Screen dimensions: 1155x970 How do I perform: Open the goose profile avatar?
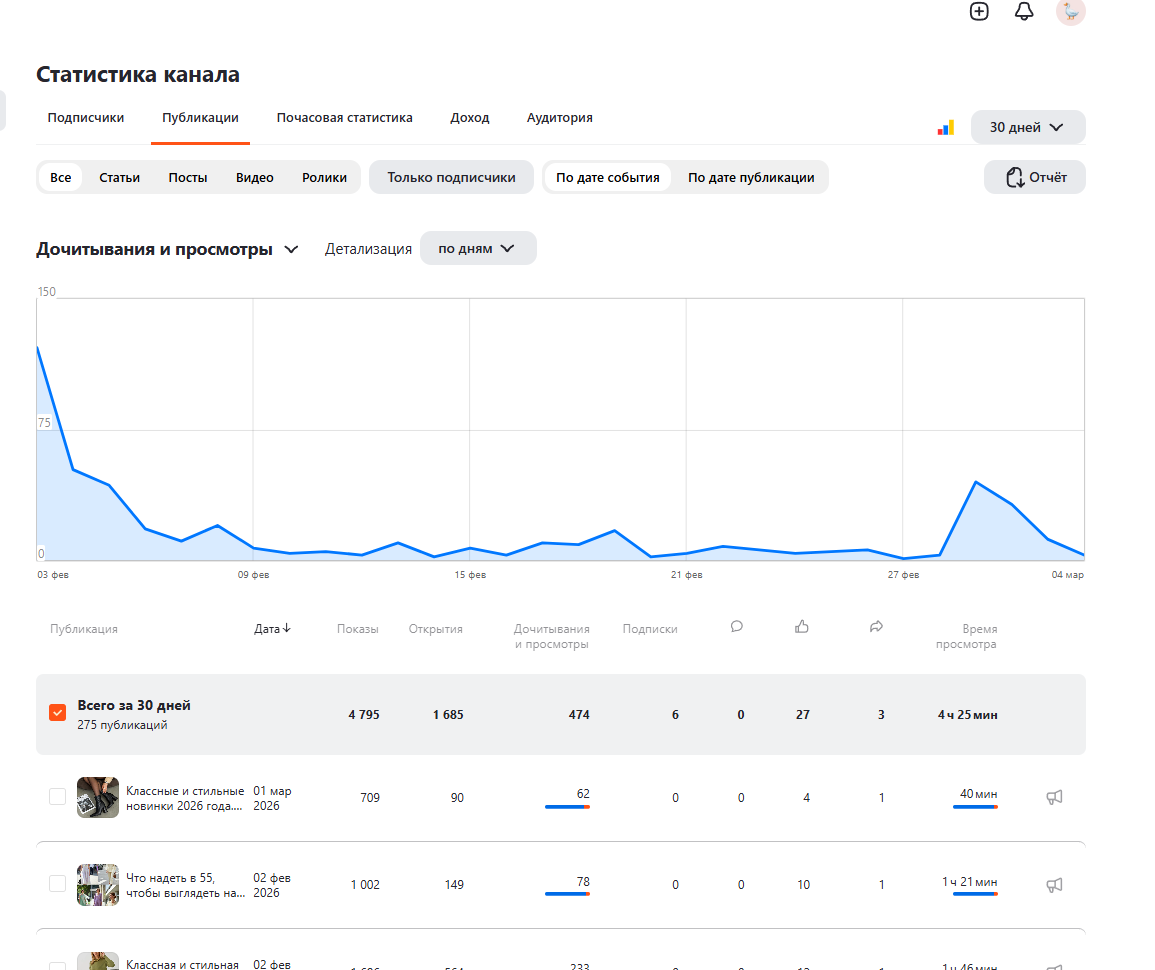pyautogui.click(x=1070, y=11)
